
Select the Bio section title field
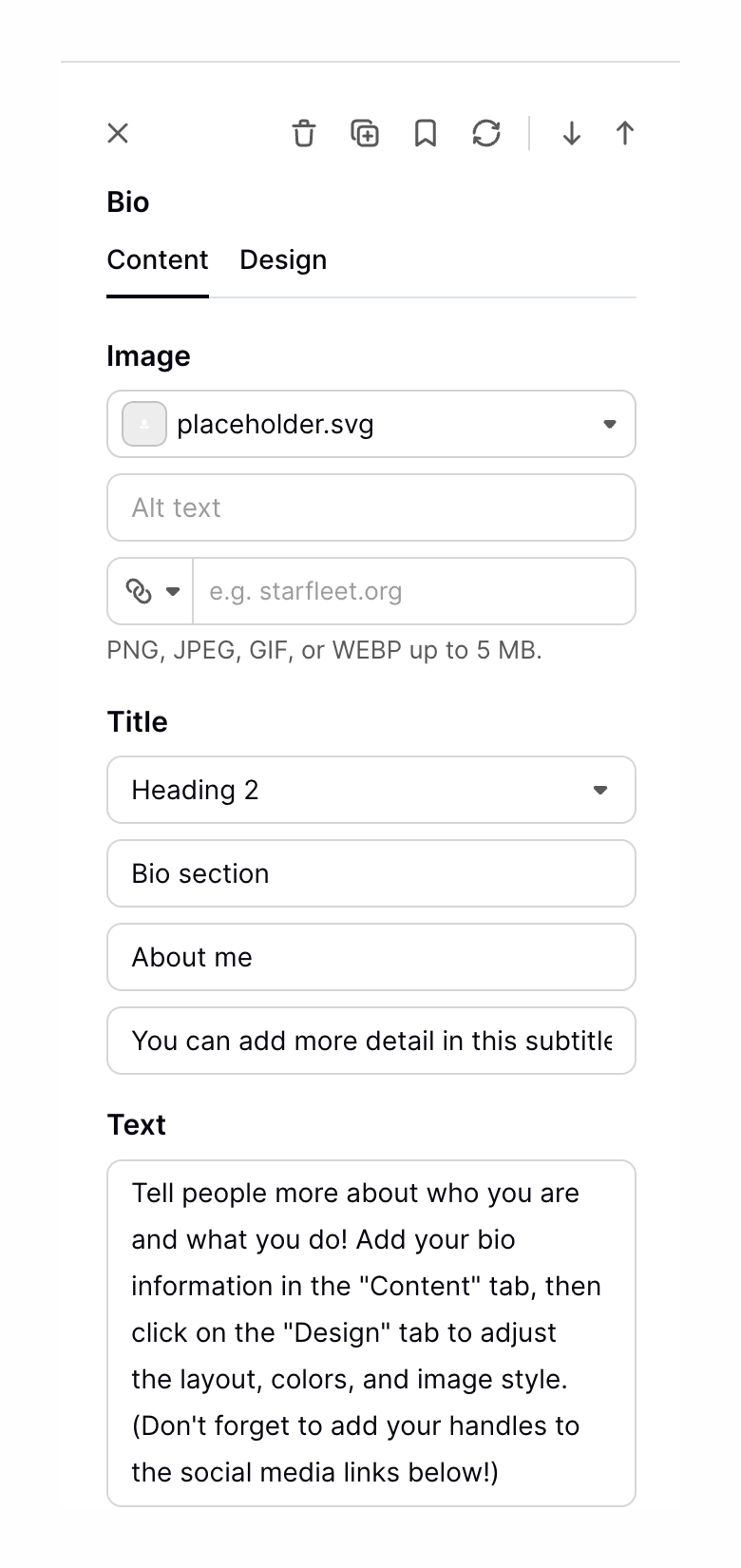[370, 873]
